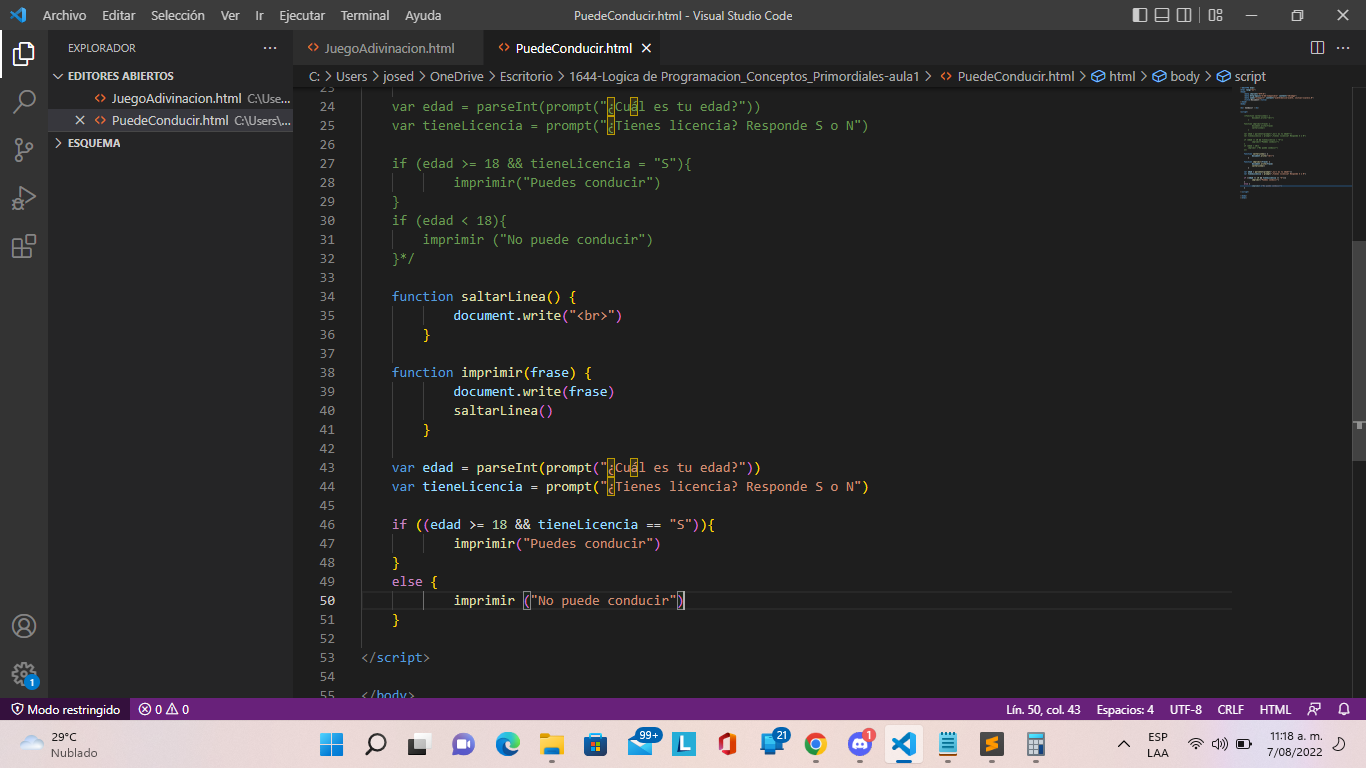Close the PuedeConducir.html tab
The width and height of the screenshot is (1366, 768).
[646, 48]
